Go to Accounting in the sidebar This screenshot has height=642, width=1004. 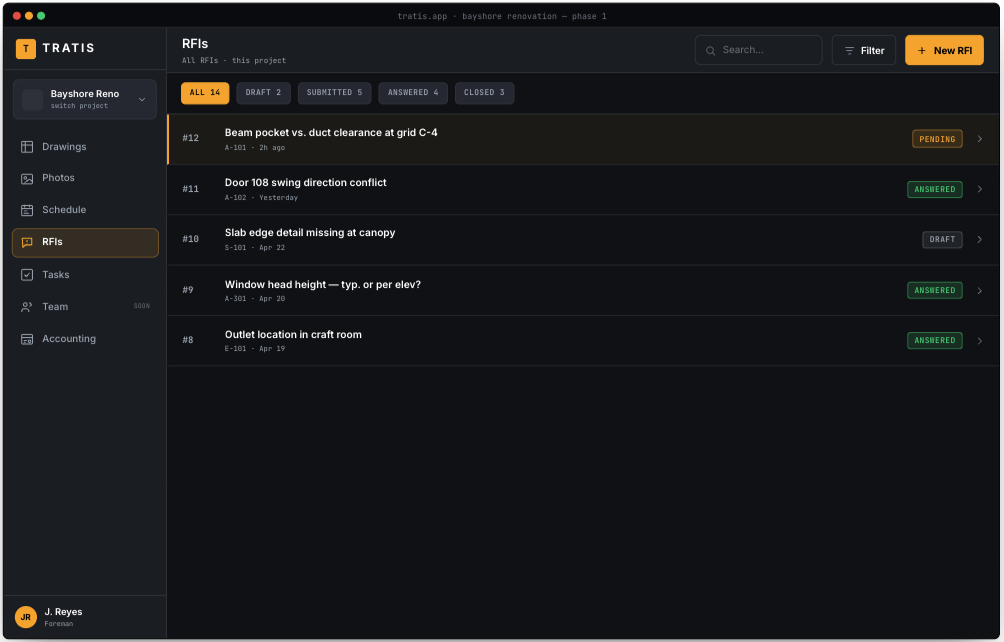[85, 339]
